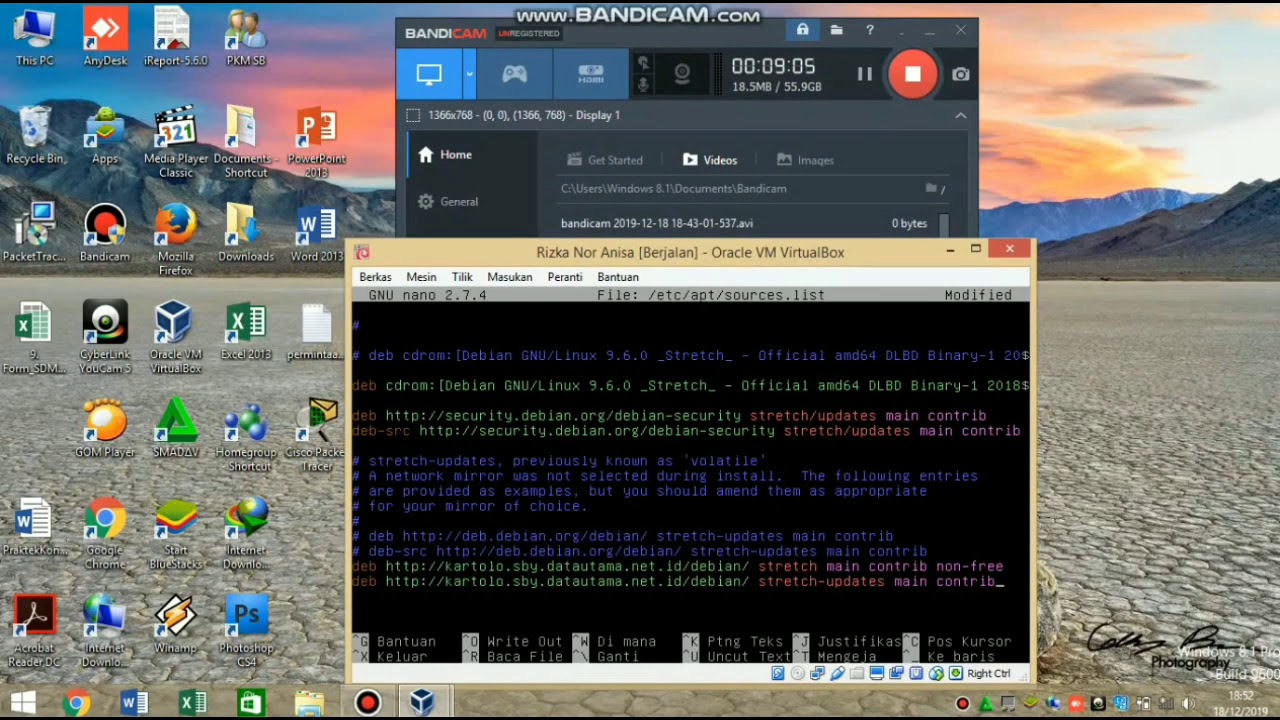
Task: Select Bandicam game recording mode
Action: [514, 74]
